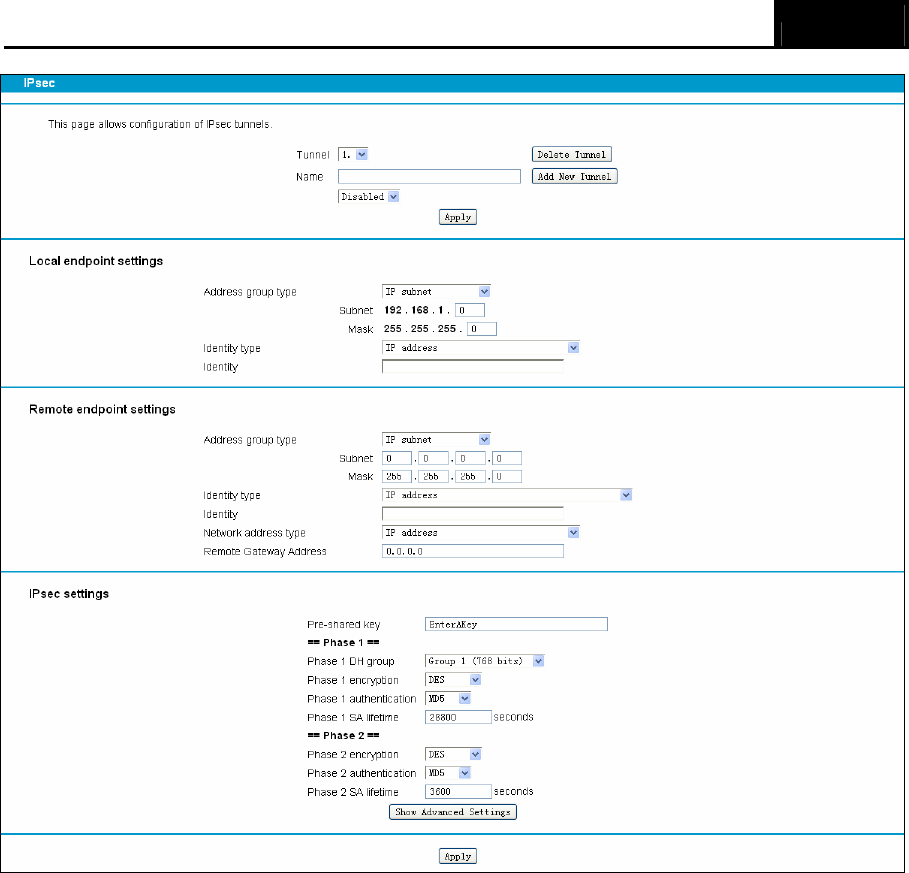Click the Phase 1 SA lifetime field
The image size is (909, 873).
point(458,717)
